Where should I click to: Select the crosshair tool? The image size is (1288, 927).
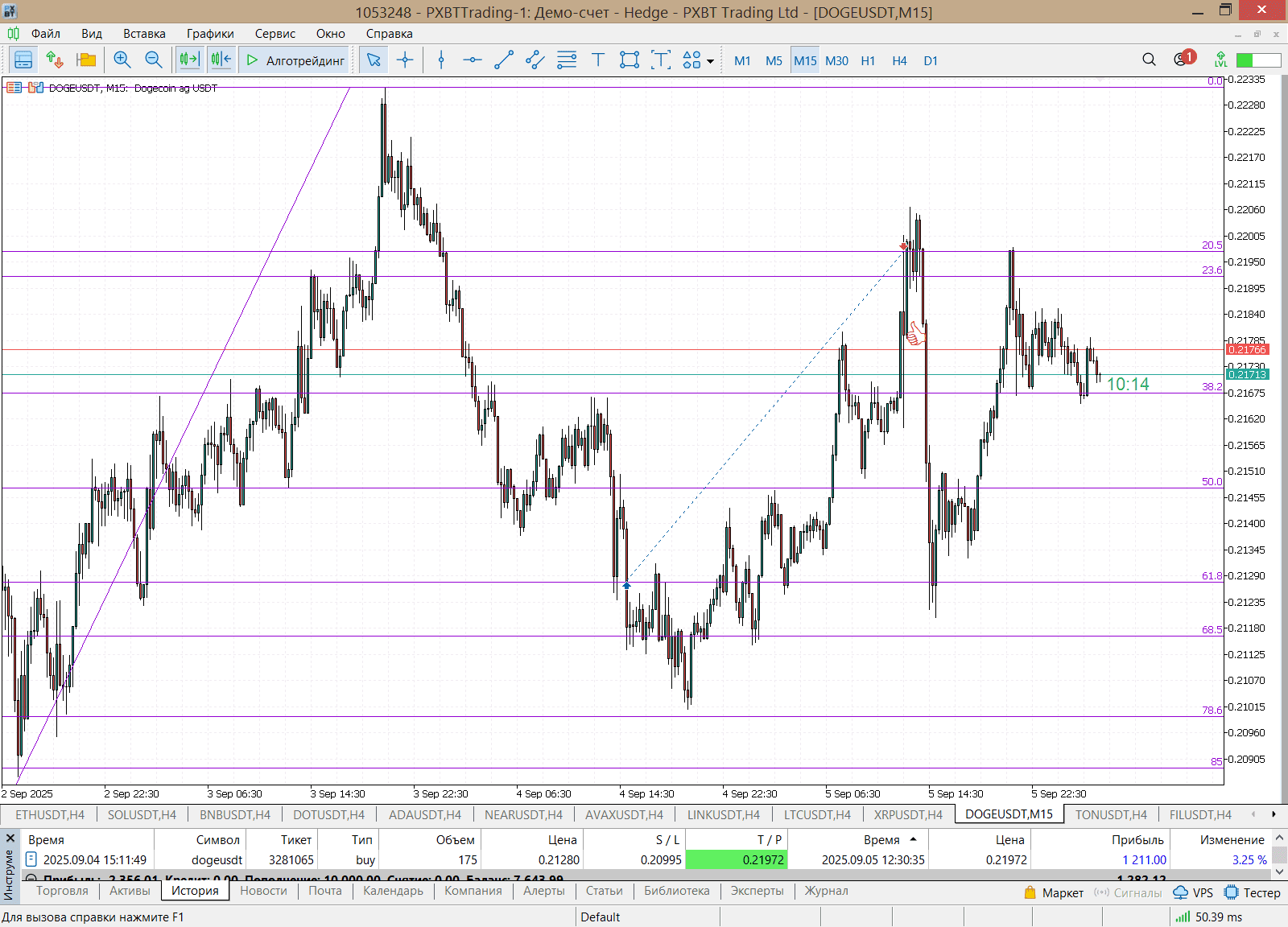coord(405,60)
